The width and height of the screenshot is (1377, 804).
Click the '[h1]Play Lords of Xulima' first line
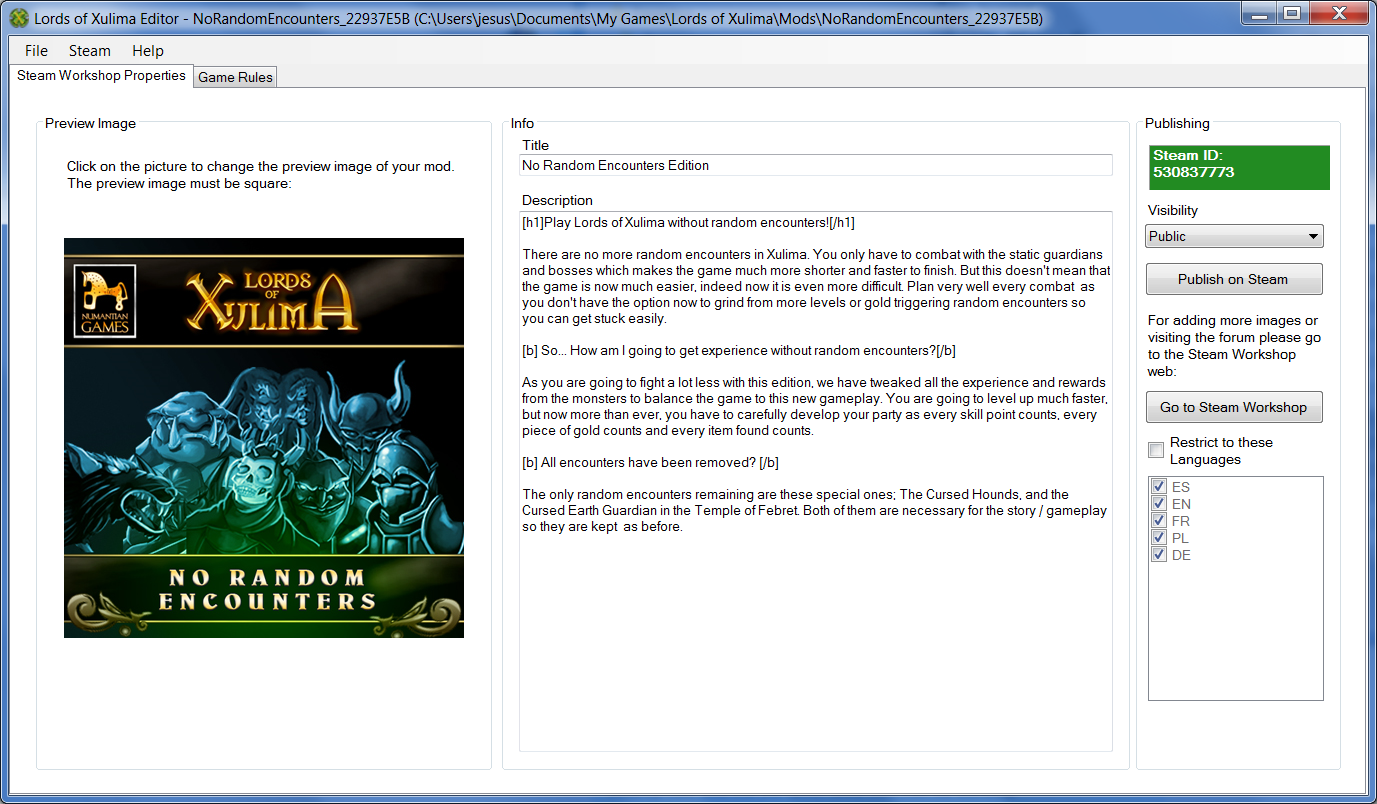tap(688, 223)
